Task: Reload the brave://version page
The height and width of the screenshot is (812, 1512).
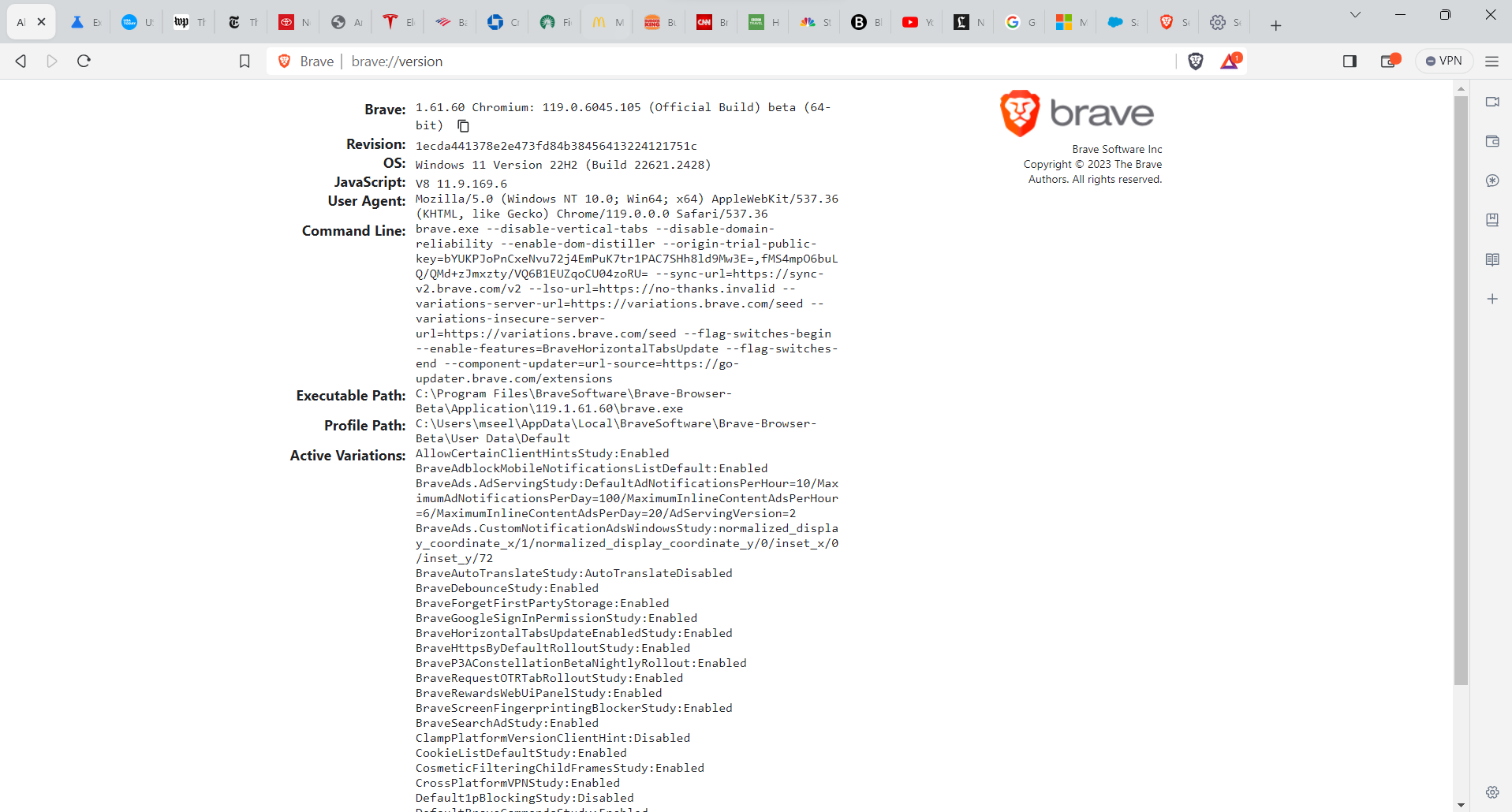Action: coord(84,61)
